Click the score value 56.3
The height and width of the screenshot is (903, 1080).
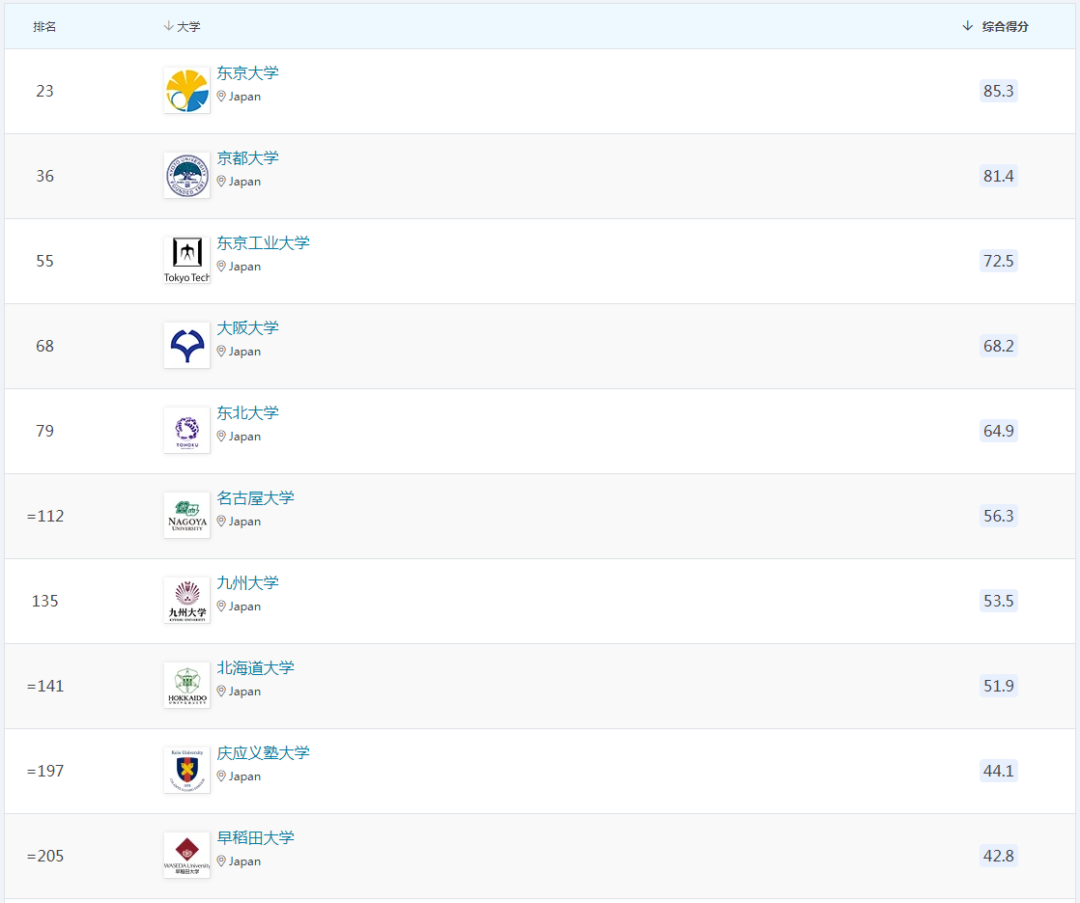pos(998,516)
